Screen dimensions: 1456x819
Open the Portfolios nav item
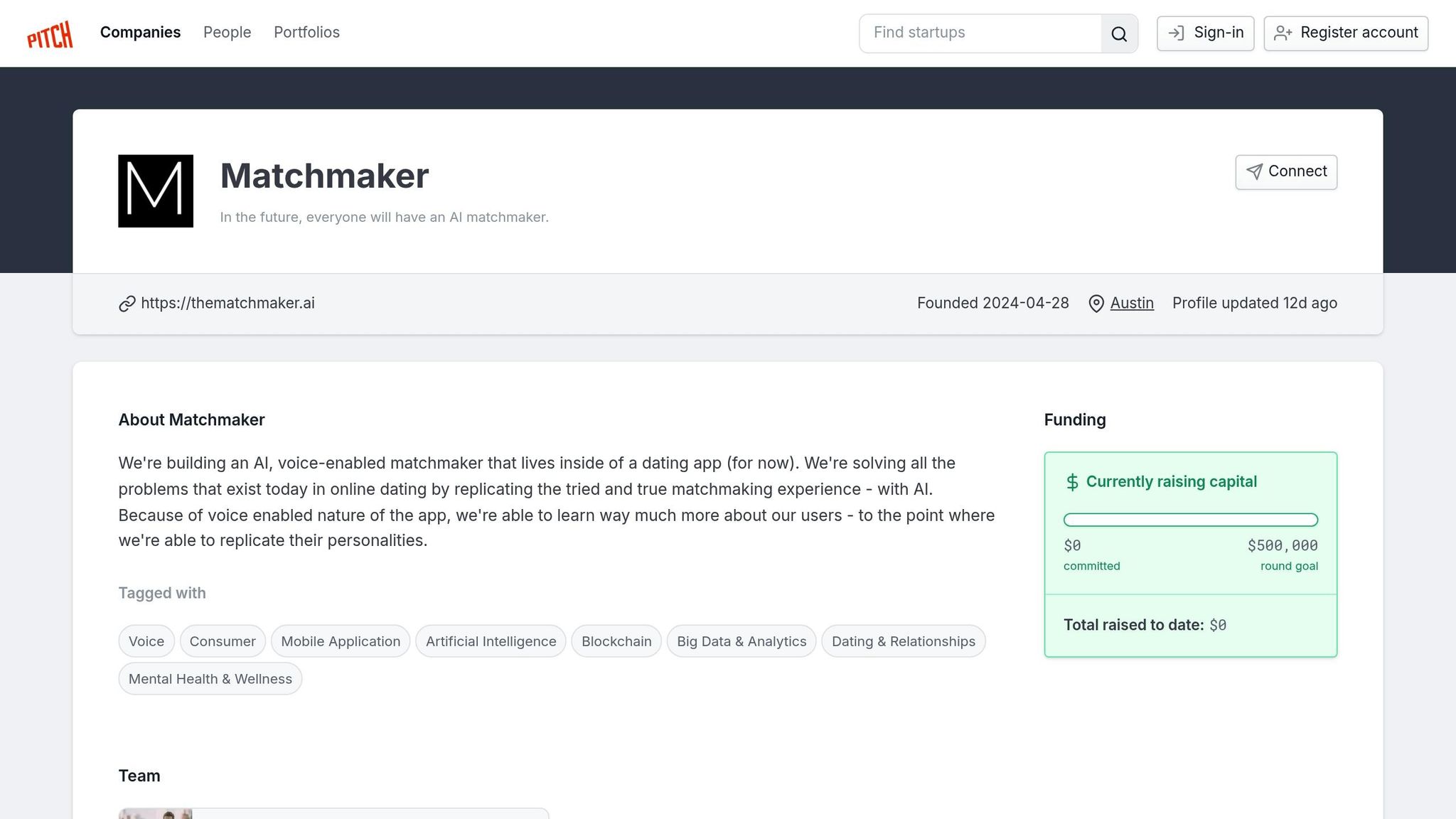(x=306, y=33)
